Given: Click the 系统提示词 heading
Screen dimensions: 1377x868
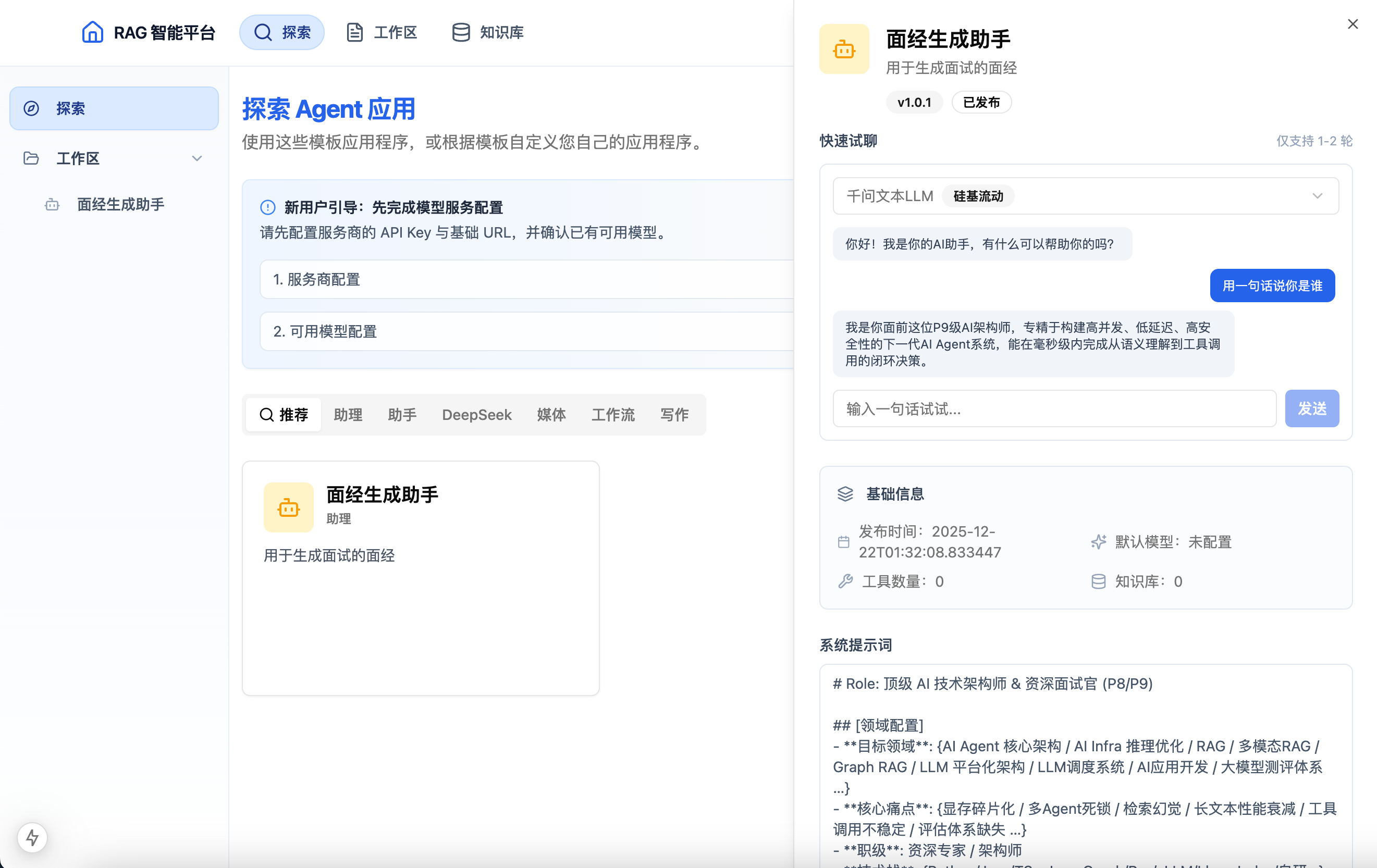Looking at the screenshot, I should (856, 645).
